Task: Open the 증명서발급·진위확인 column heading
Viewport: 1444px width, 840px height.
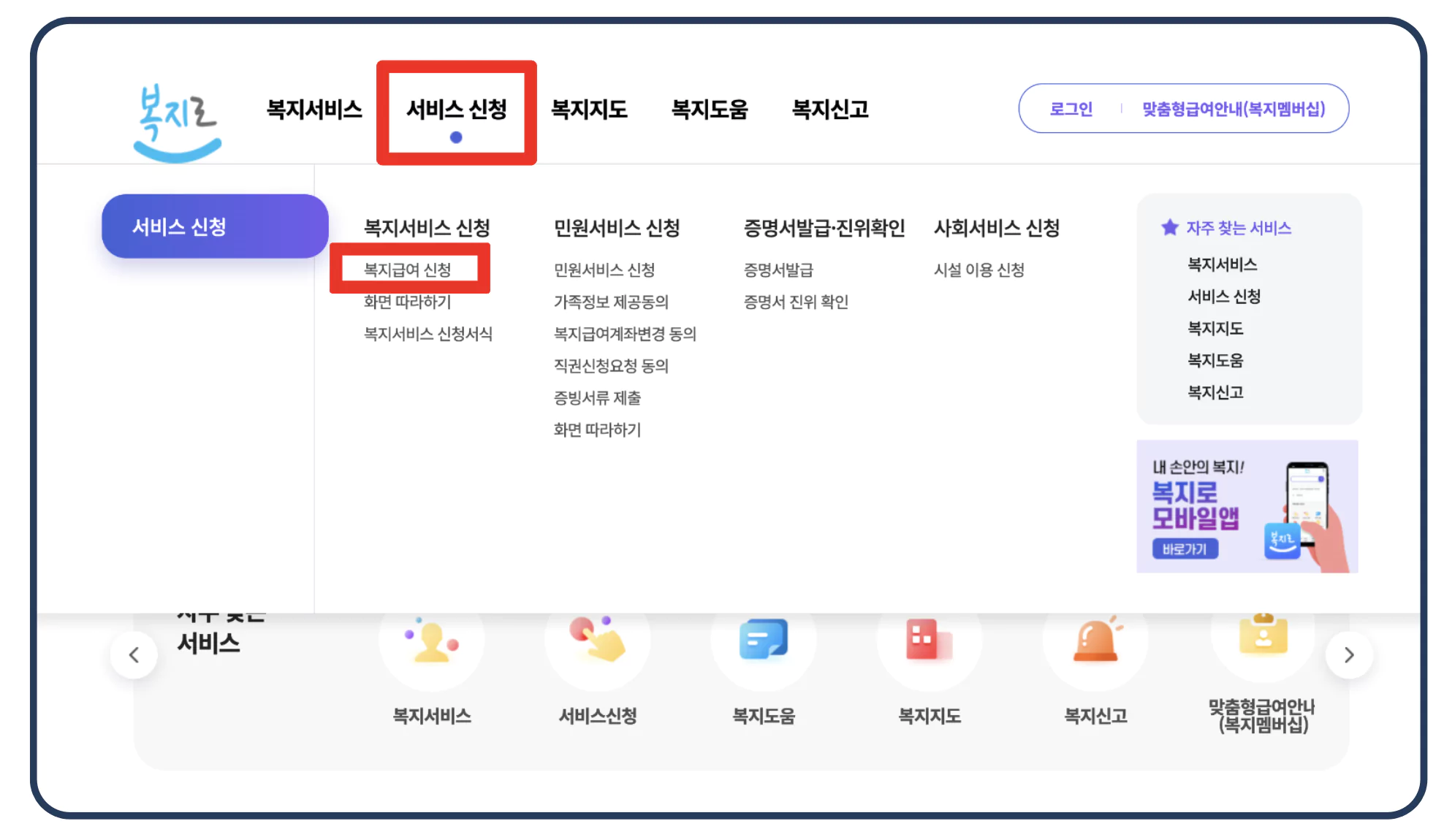Action: click(824, 228)
